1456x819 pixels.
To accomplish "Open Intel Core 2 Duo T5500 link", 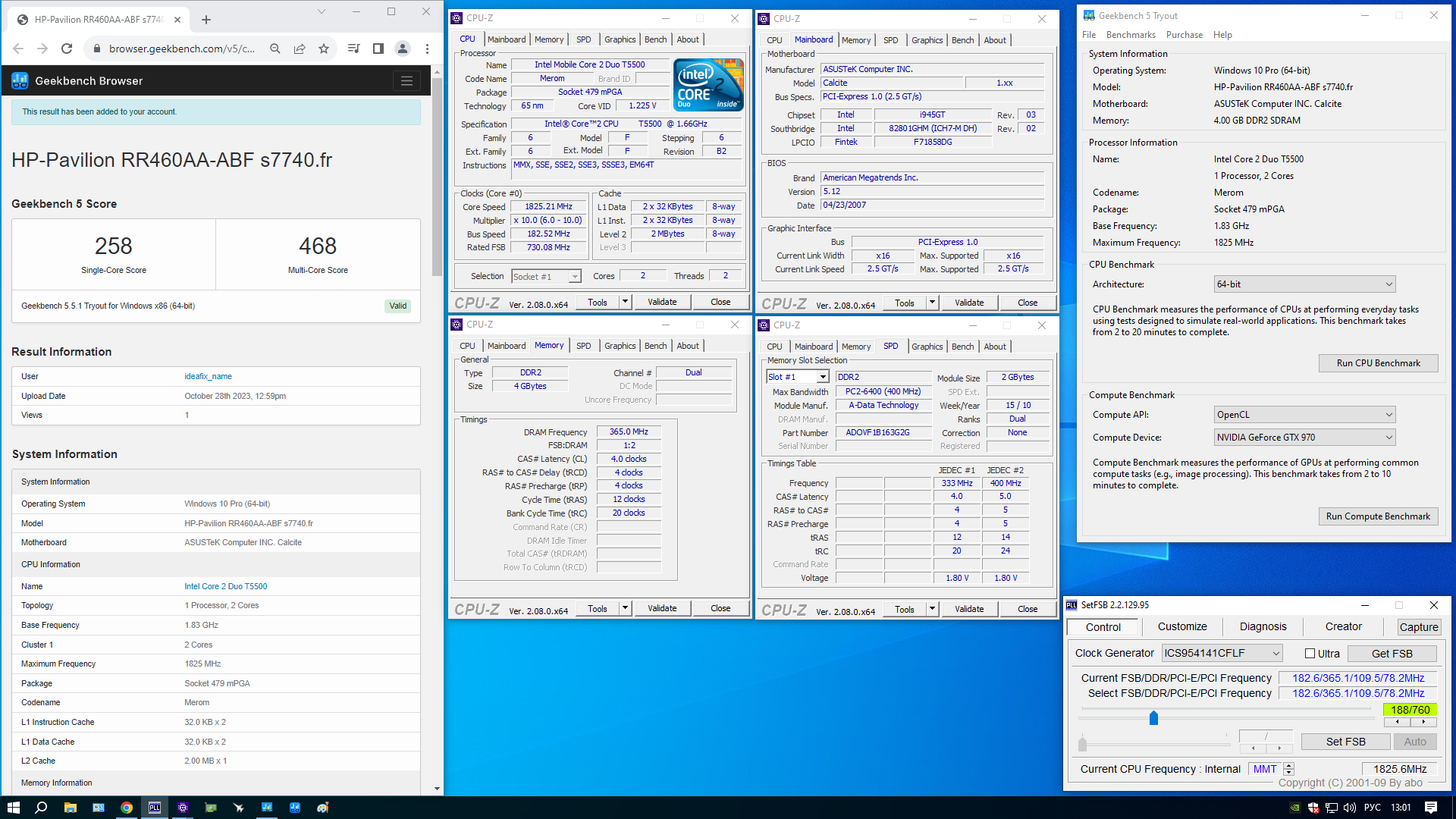I will click(x=225, y=586).
